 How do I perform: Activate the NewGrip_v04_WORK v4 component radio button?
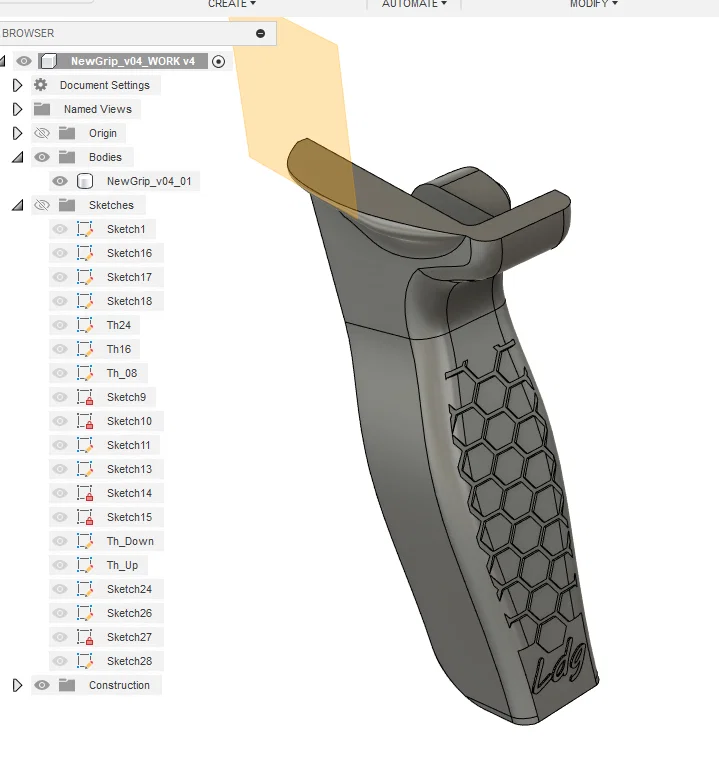coord(219,61)
